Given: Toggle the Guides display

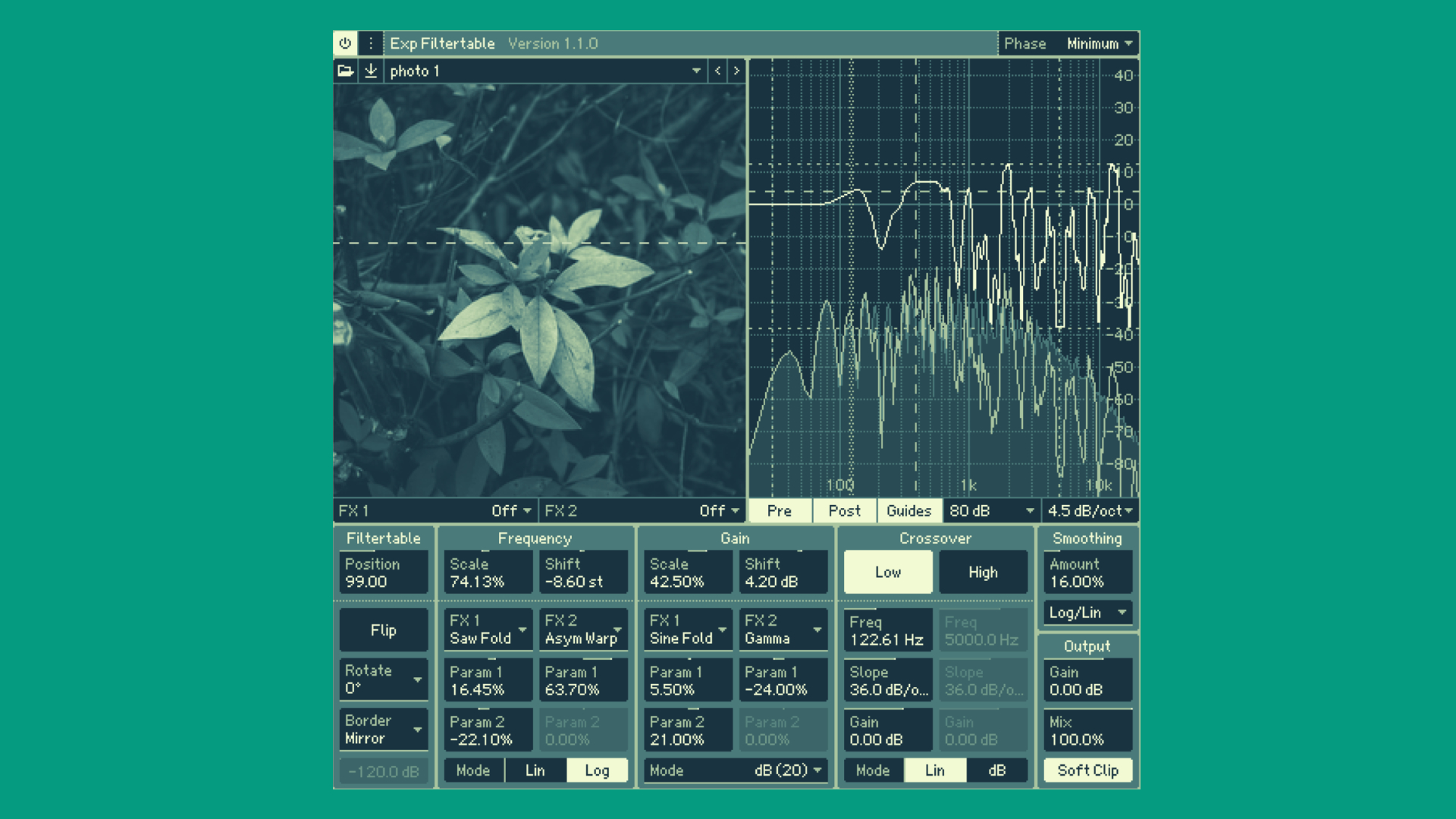Looking at the screenshot, I should 908,510.
